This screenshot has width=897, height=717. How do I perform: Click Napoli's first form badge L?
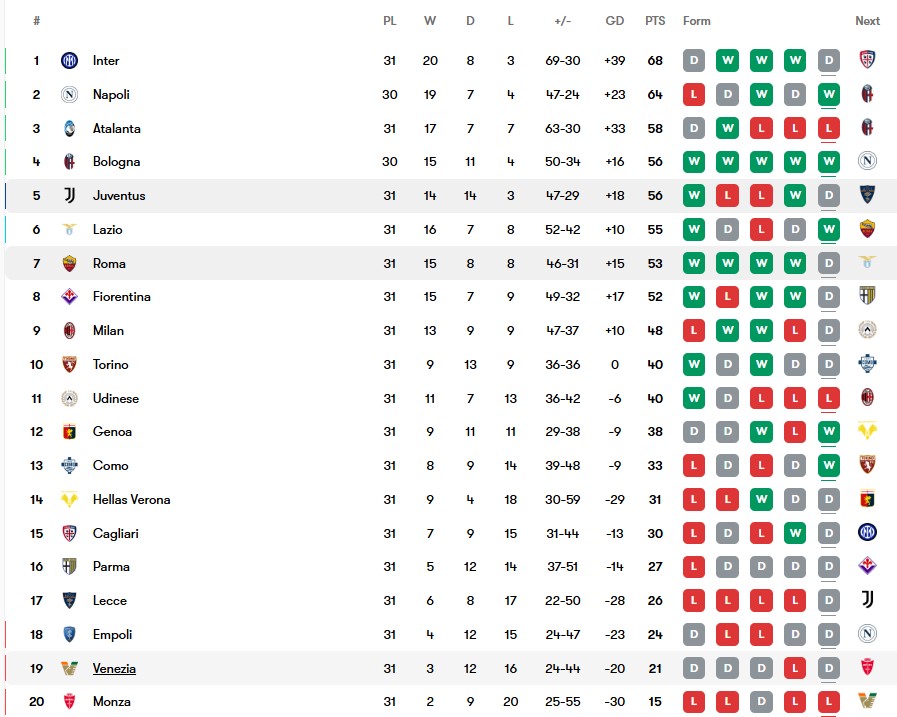(694, 94)
